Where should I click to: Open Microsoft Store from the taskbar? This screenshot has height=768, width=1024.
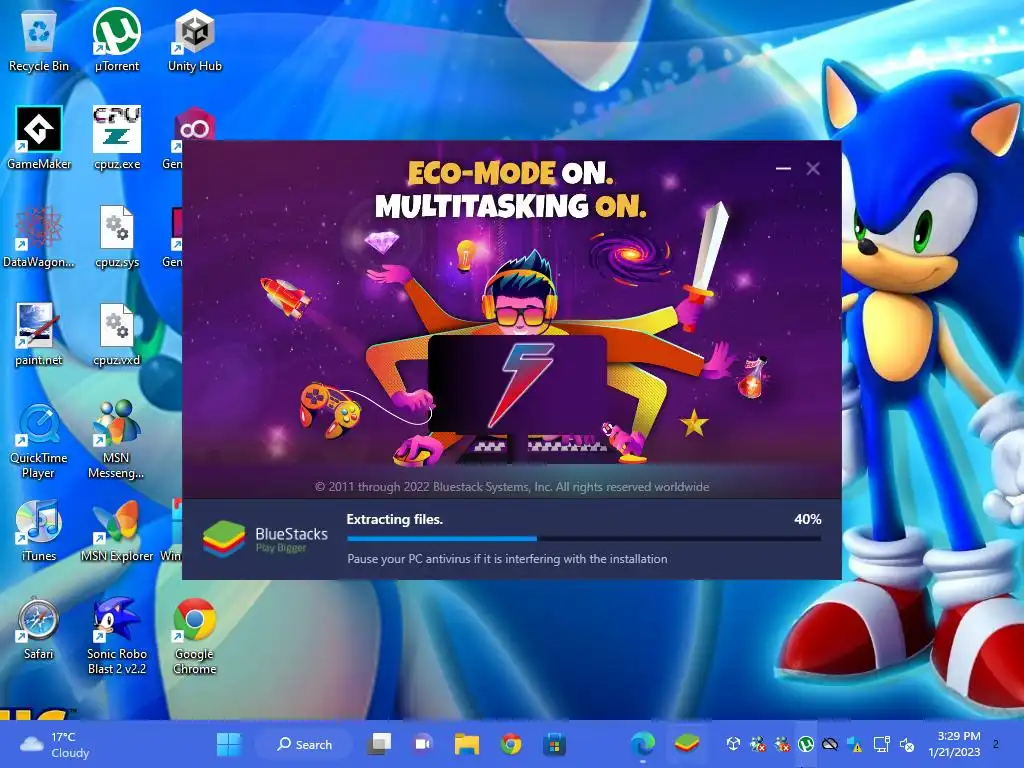[x=554, y=744]
